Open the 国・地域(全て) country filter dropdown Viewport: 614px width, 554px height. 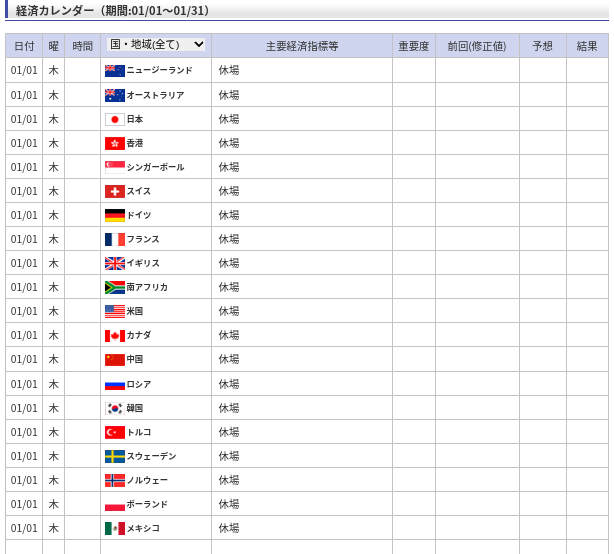tap(156, 45)
